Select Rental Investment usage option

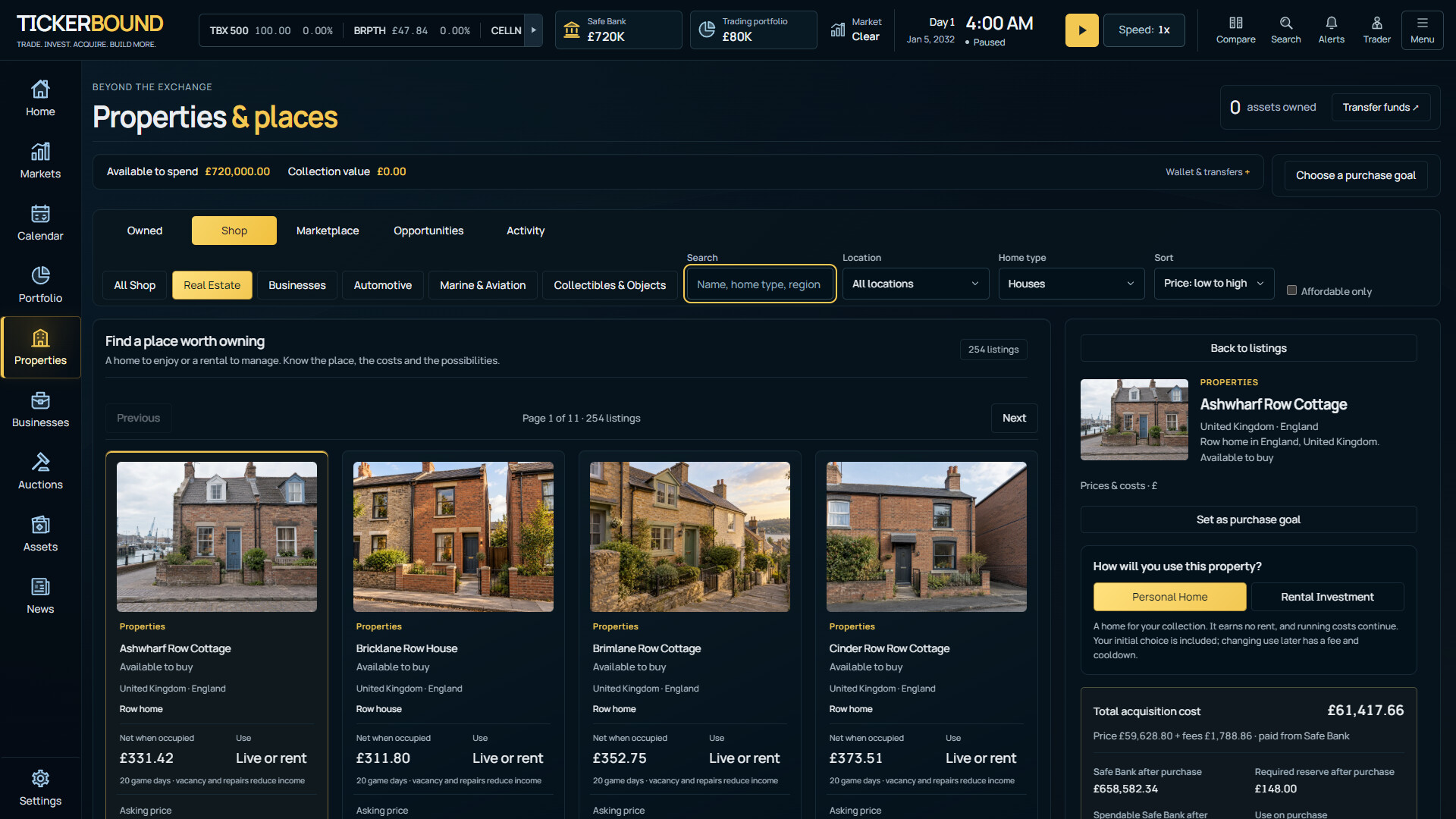coord(1327,597)
